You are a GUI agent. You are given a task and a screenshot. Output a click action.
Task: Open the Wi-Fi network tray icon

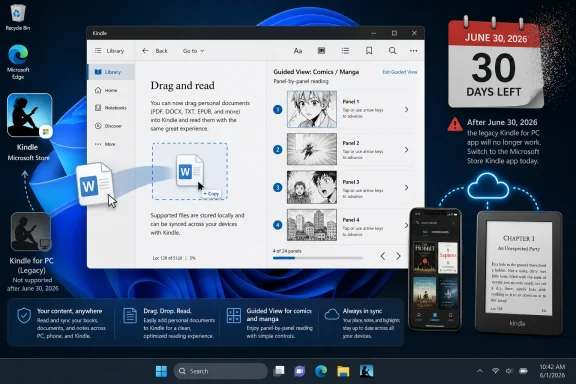pyautogui.click(x=495, y=371)
